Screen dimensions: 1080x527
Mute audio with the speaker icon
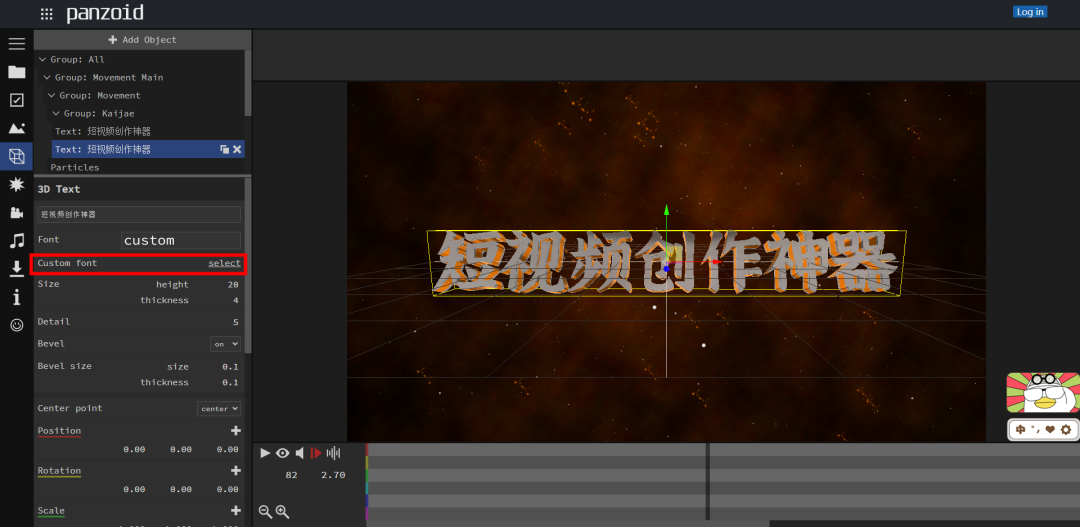coord(299,453)
